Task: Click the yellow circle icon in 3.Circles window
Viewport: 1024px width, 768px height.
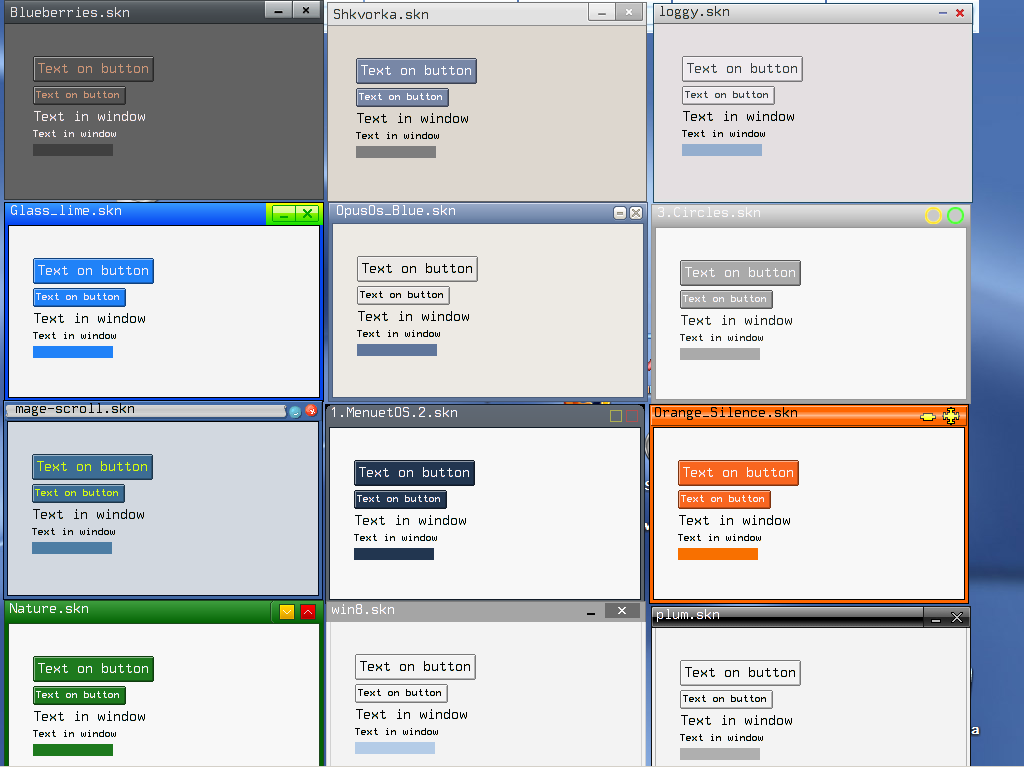Action: (933, 215)
